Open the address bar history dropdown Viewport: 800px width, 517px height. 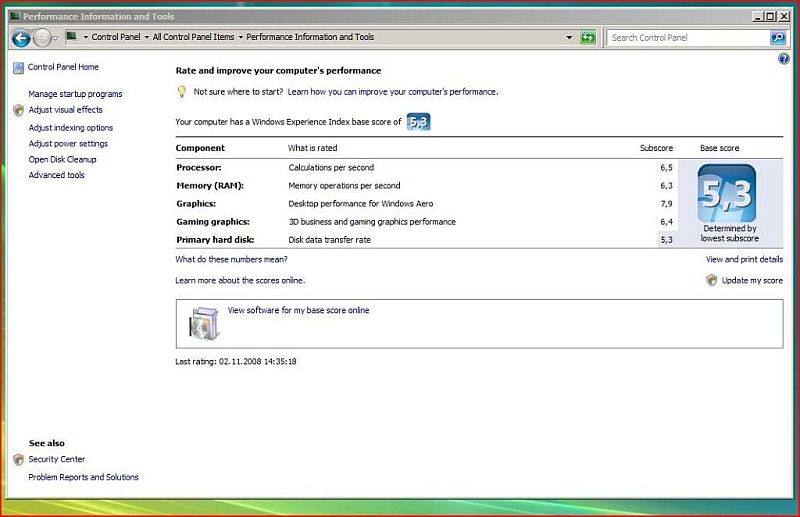pyautogui.click(x=569, y=37)
